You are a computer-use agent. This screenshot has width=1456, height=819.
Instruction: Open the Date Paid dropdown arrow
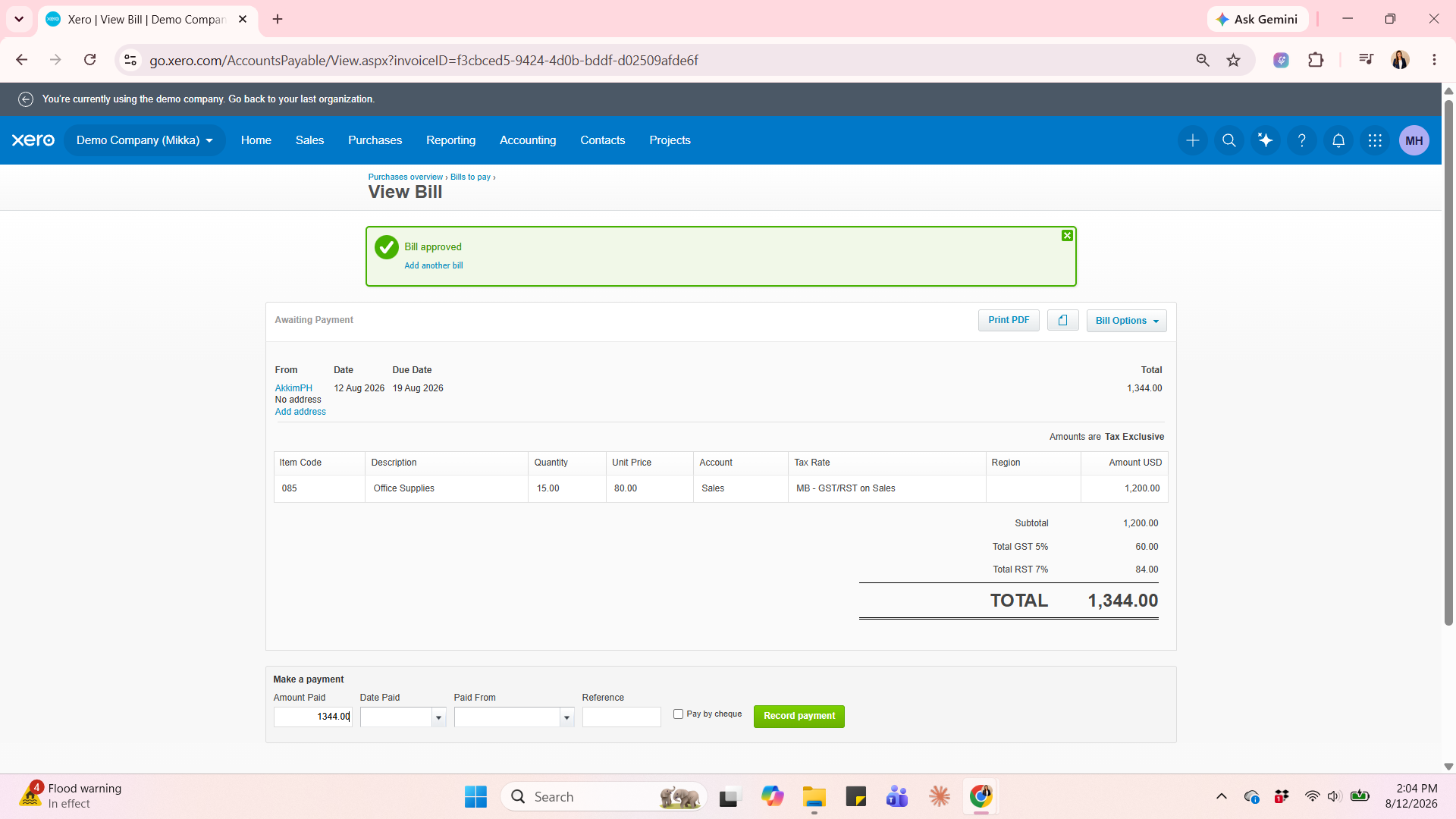438,717
